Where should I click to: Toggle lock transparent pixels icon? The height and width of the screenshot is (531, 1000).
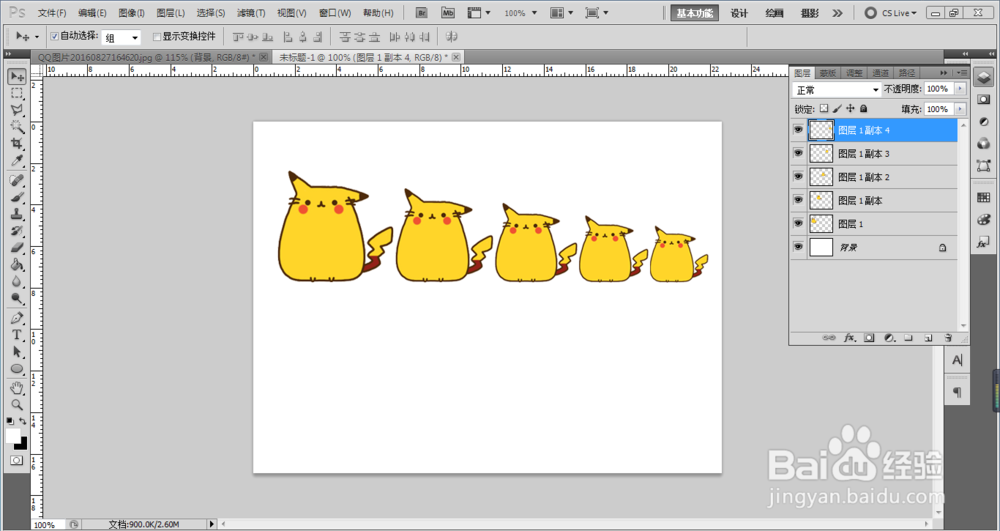tap(824, 109)
